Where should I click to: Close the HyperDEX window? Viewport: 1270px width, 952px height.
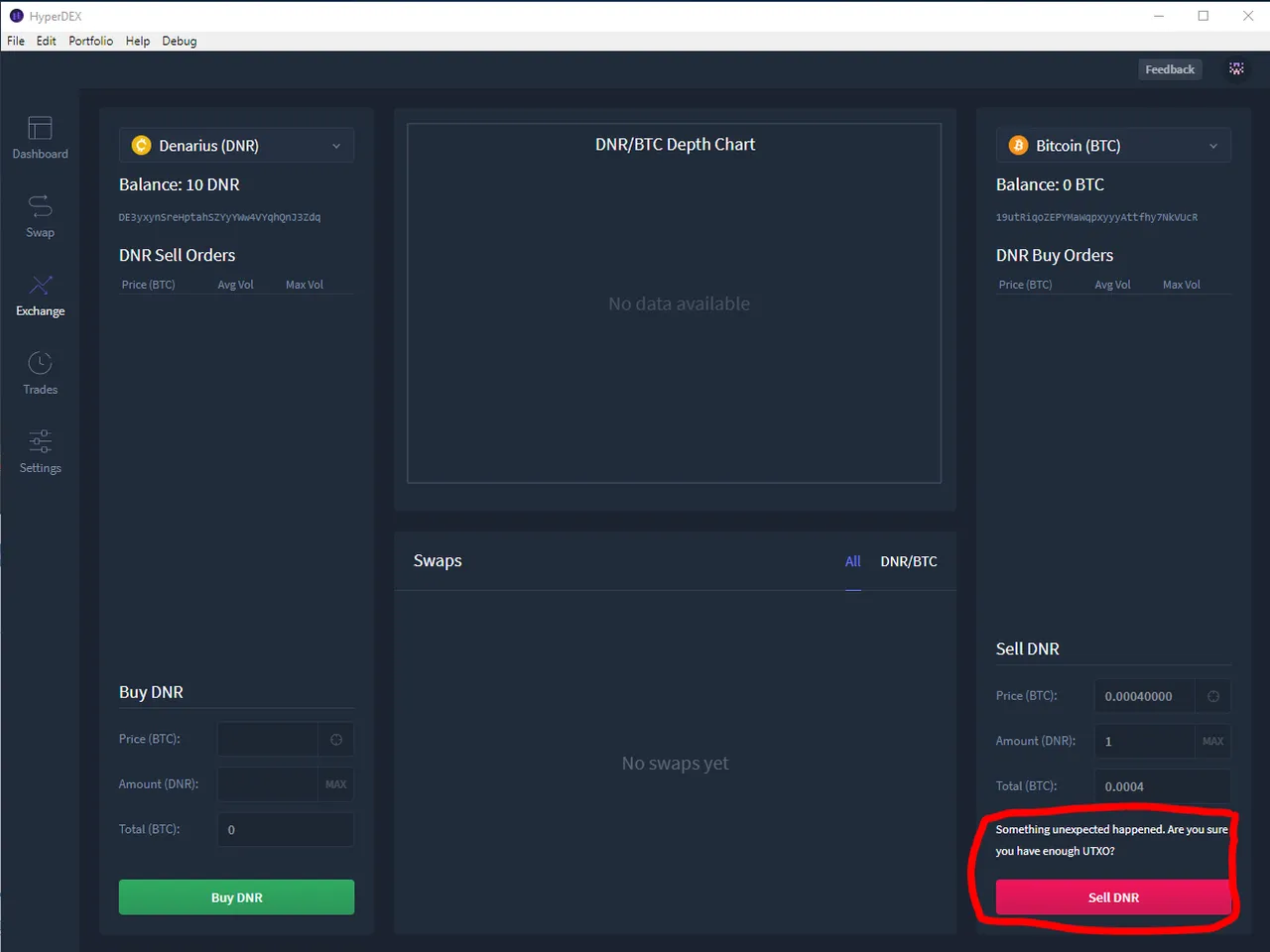[x=1248, y=16]
